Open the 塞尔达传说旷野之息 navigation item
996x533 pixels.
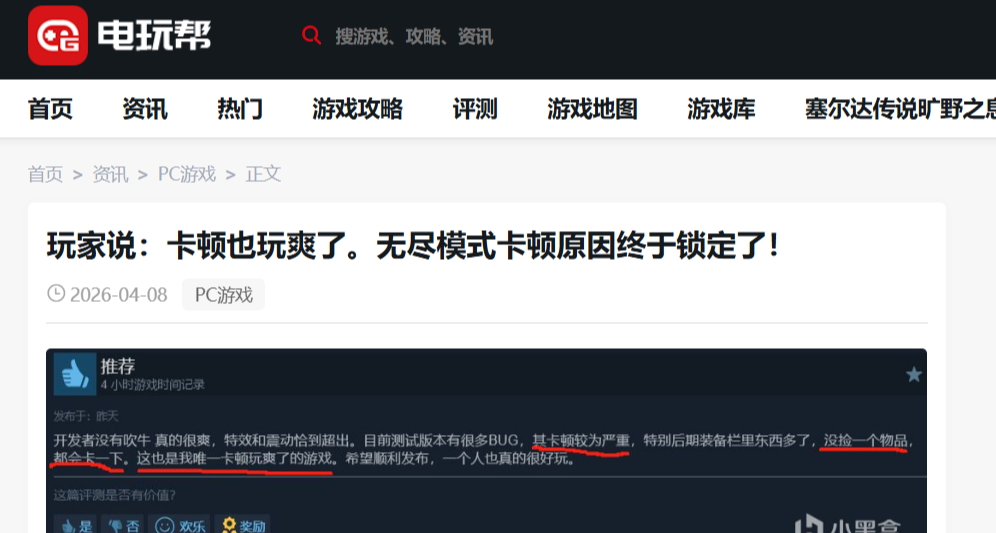pos(900,109)
